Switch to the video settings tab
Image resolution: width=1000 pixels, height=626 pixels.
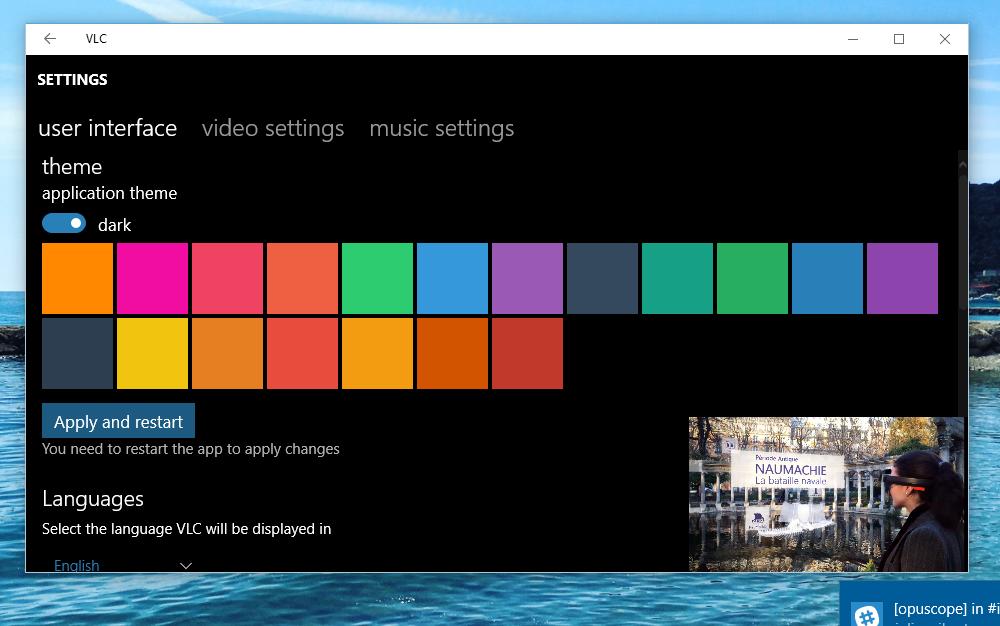pyautogui.click(x=273, y=128)
